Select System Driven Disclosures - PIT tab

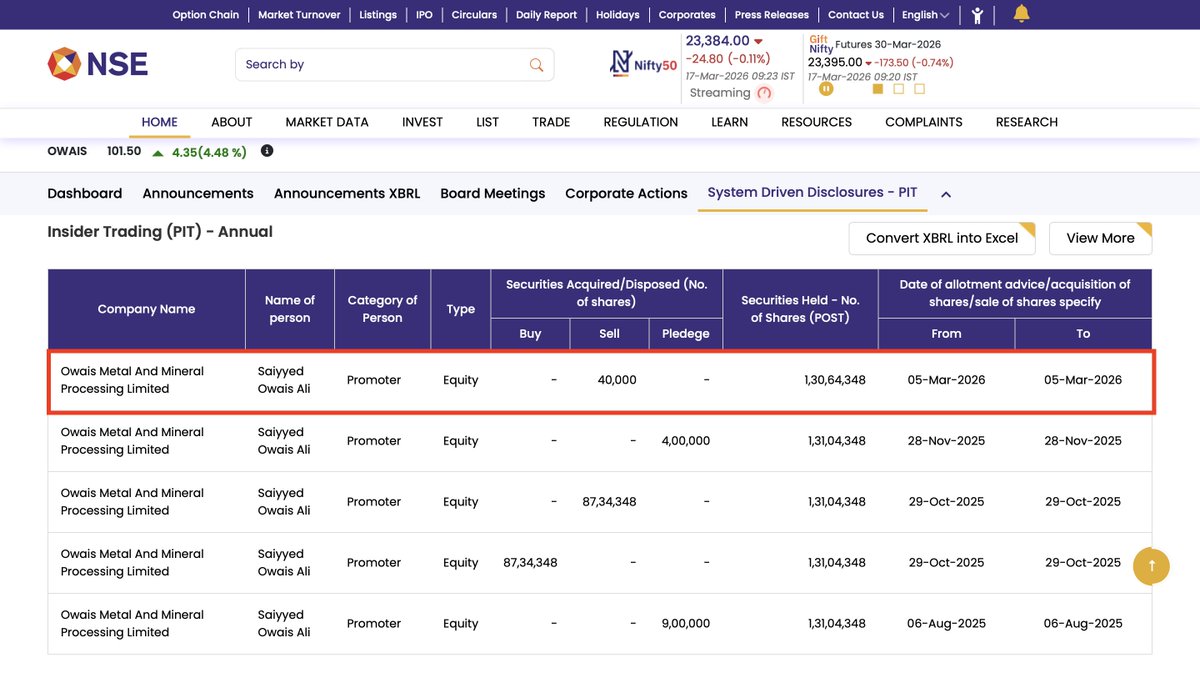pos(812,192)
